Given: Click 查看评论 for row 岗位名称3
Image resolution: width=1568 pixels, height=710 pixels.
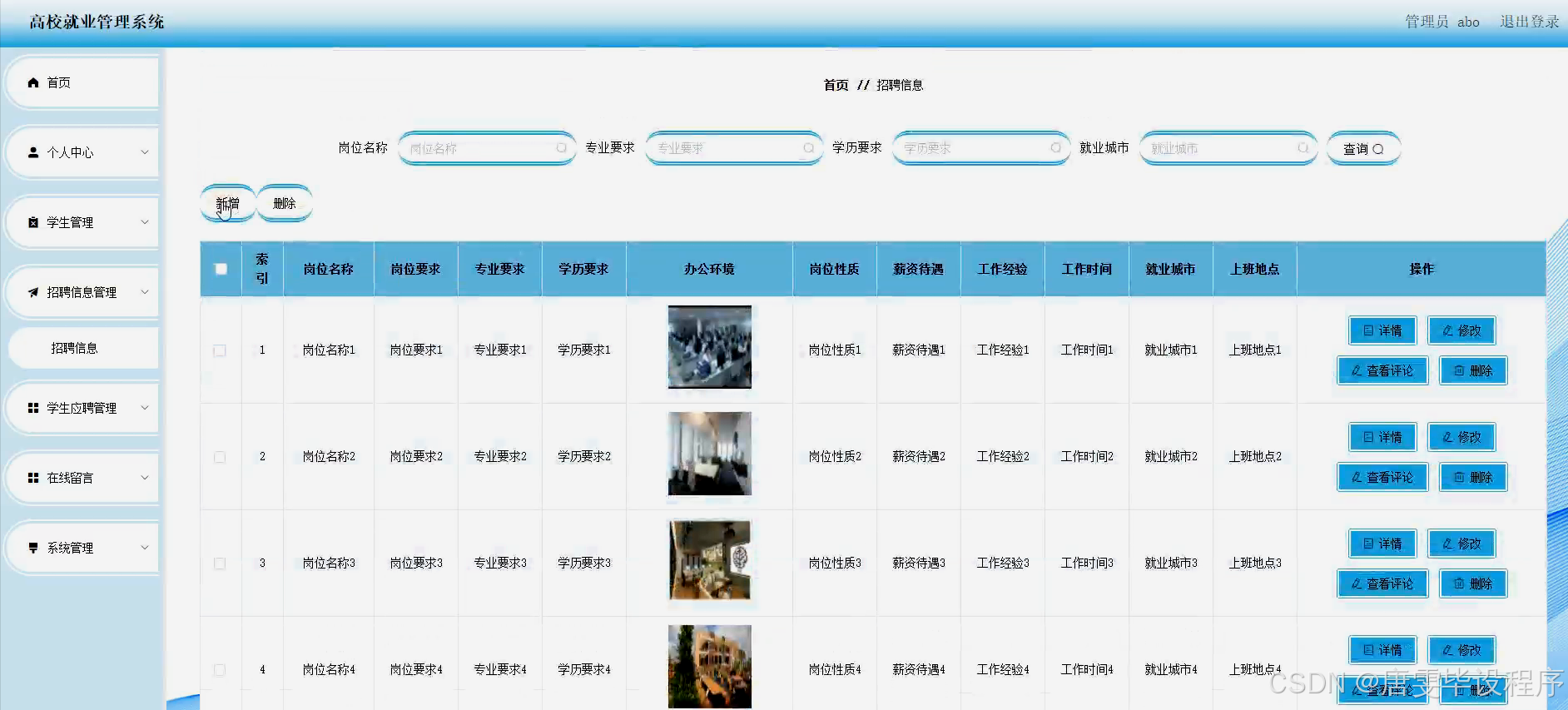Looking at the screenshot, I should pyautogui.click(x=1382, y=583).
